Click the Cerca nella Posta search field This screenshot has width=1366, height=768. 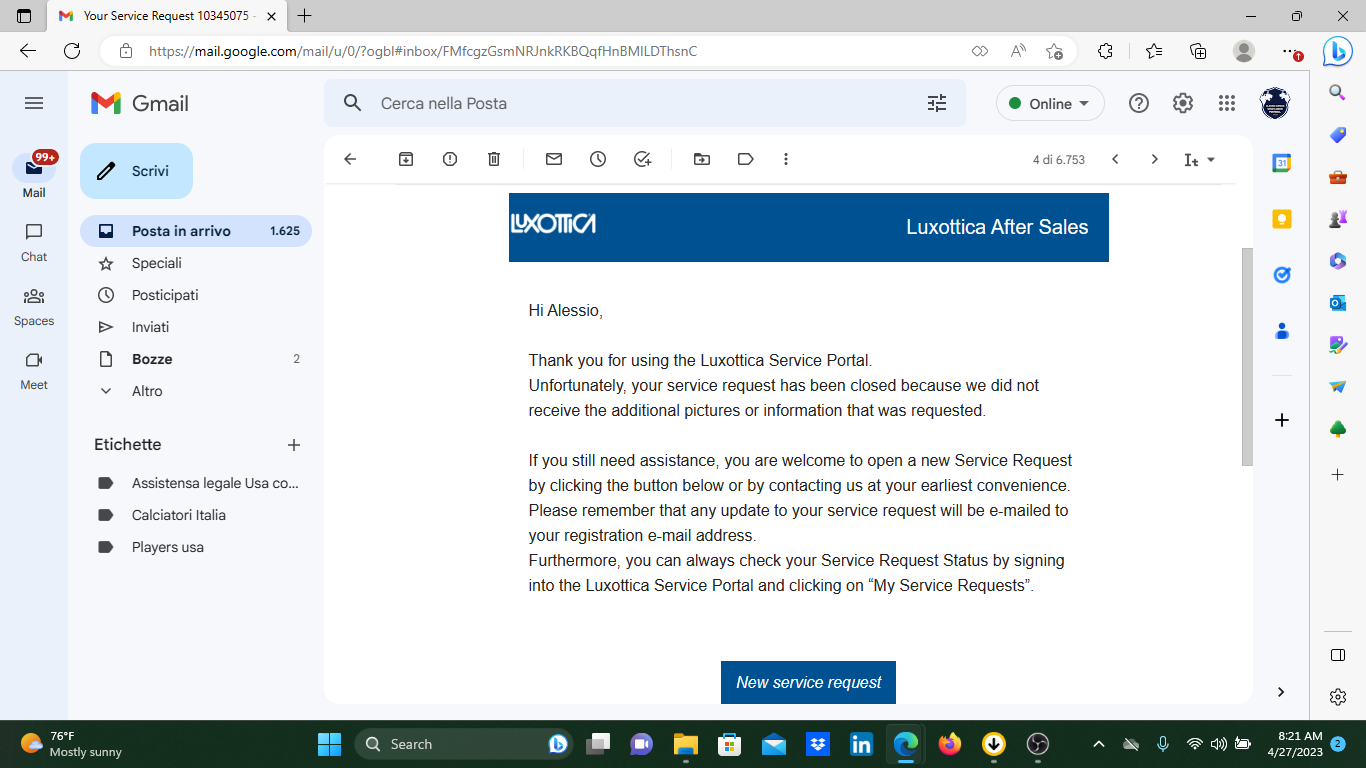(645, 103)
